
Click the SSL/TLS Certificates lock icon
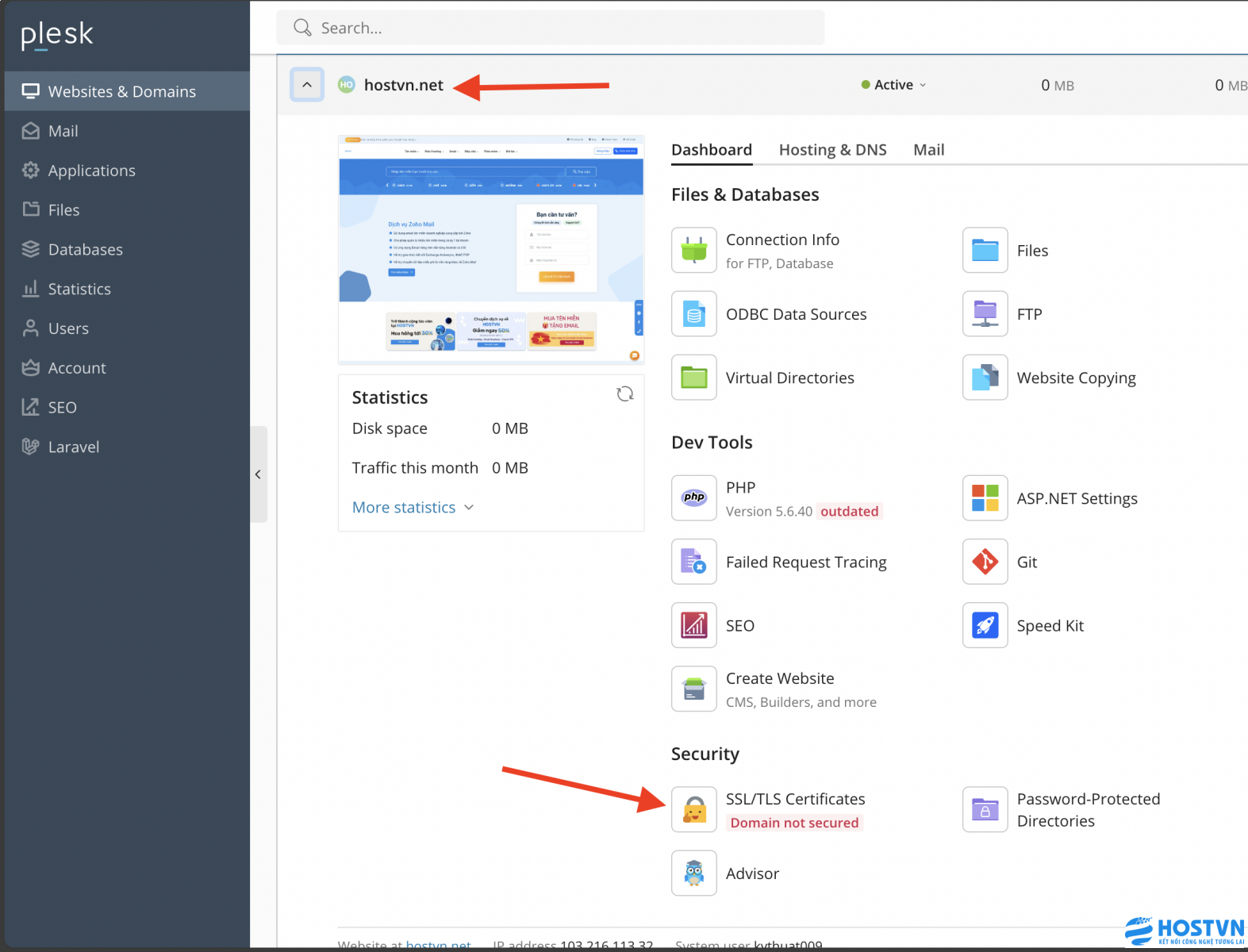coord(694,809)
